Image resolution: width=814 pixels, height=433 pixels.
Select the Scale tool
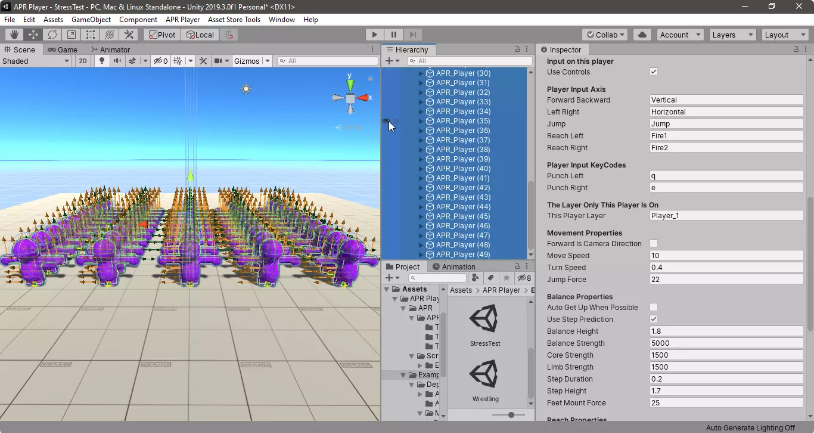tap(72, 35)
